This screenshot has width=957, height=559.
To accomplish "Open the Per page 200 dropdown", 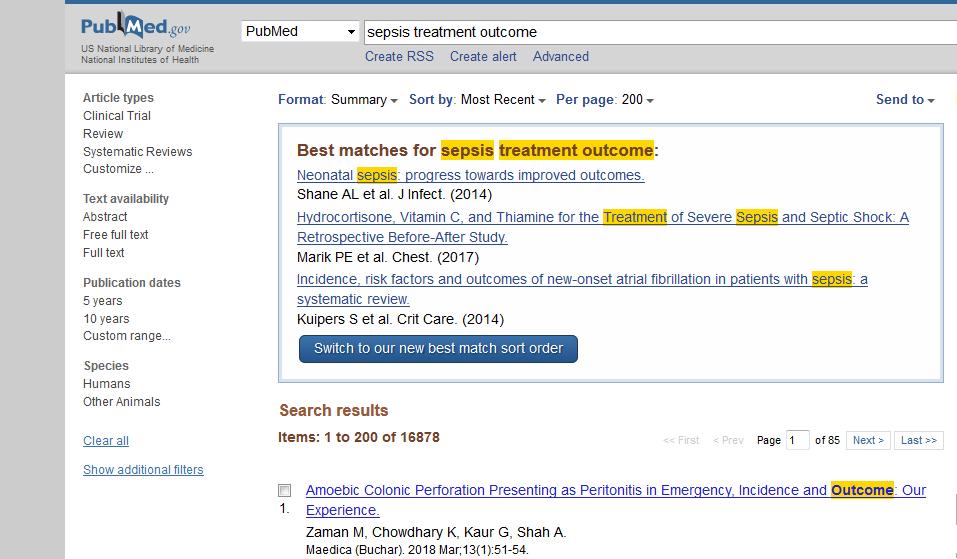I will pos(604,99).
